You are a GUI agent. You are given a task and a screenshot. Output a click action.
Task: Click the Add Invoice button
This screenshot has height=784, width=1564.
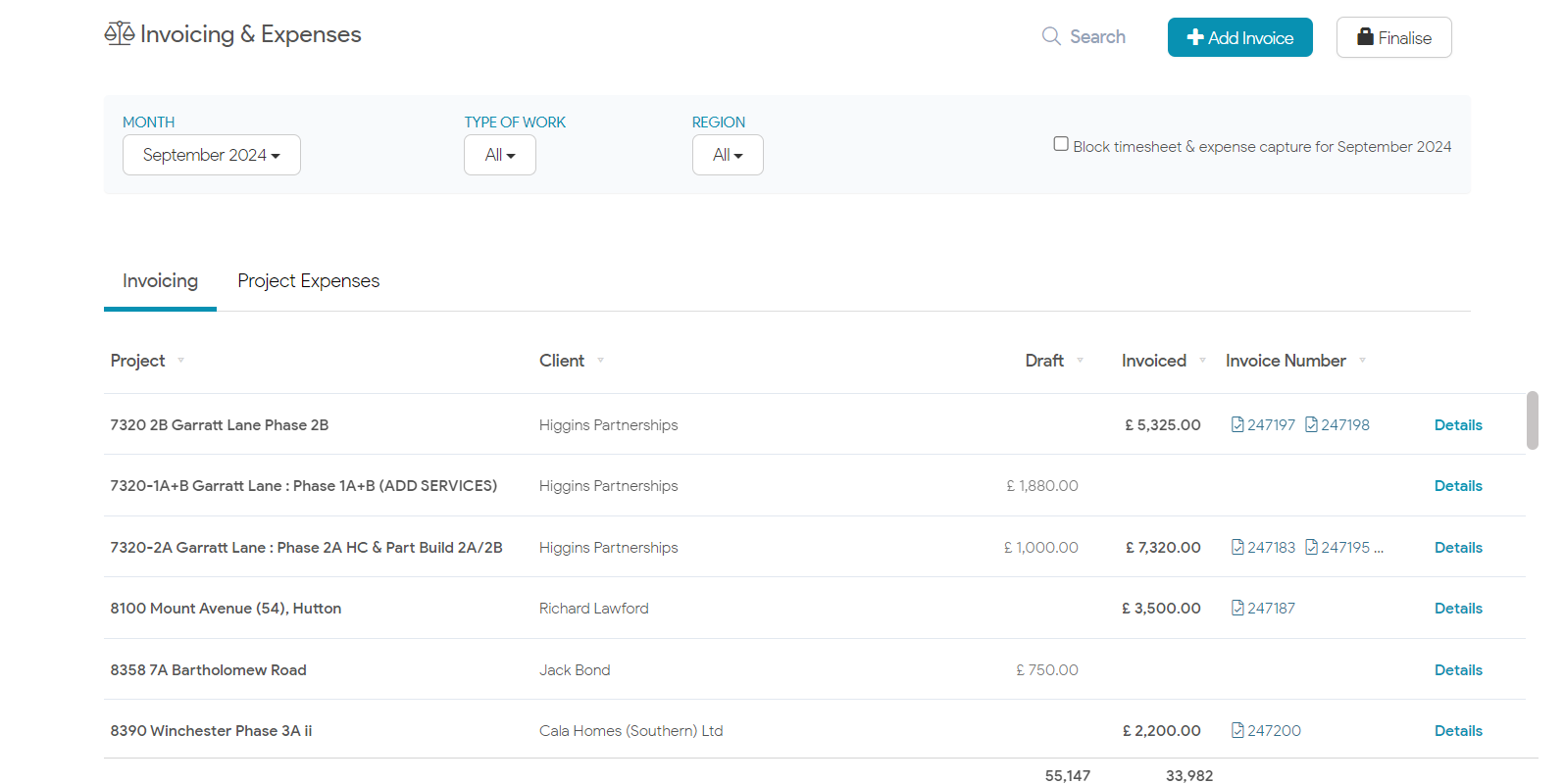click(x=1239, y=37)
